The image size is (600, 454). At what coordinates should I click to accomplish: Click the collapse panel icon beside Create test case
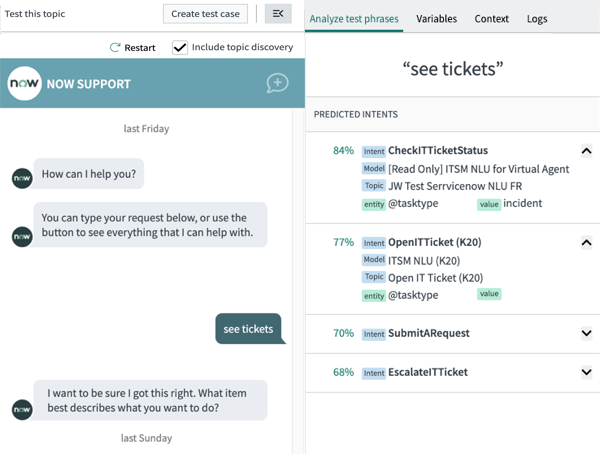pyautogui.click(x=278, y=14)
